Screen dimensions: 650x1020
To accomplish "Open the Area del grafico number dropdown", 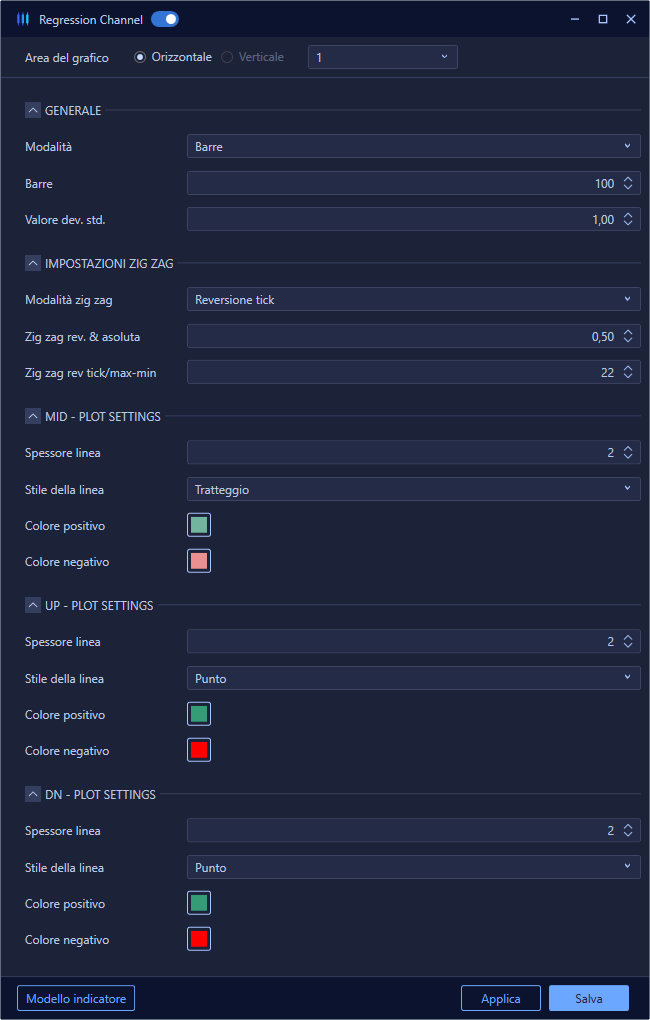I will point(382,57).
